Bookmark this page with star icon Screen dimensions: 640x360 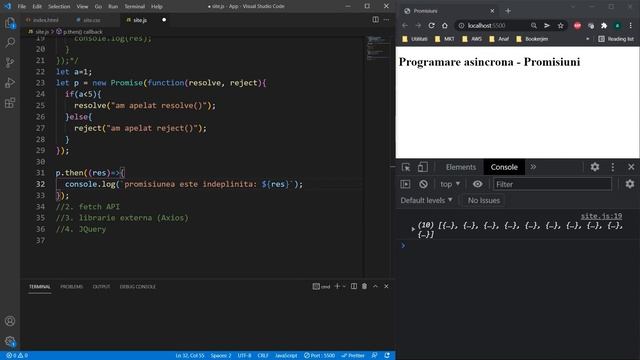tap(560, 25)
